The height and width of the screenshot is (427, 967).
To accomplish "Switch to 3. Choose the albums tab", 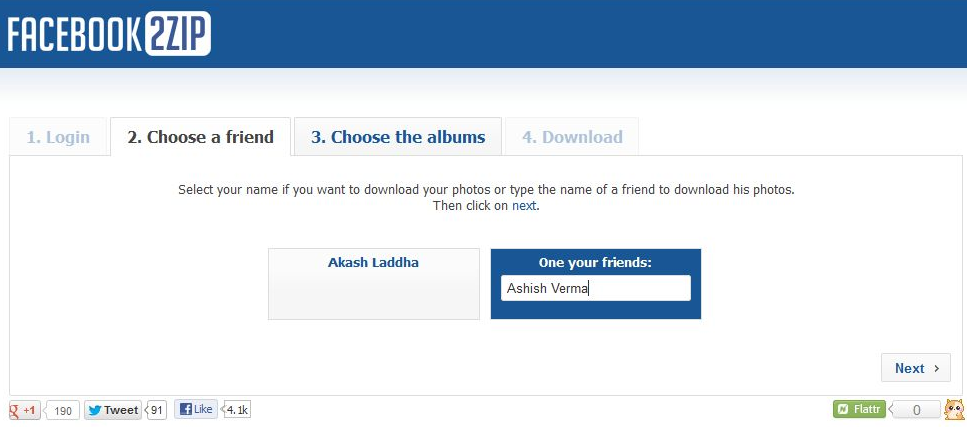I will (x=398, y=137).
